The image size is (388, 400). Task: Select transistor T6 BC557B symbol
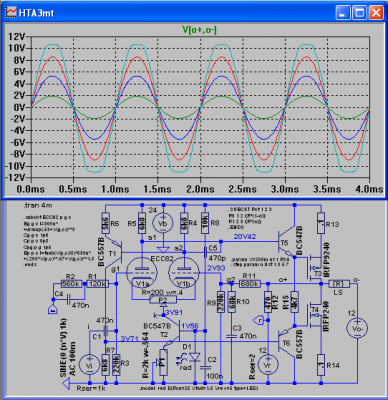coord(287,341)
